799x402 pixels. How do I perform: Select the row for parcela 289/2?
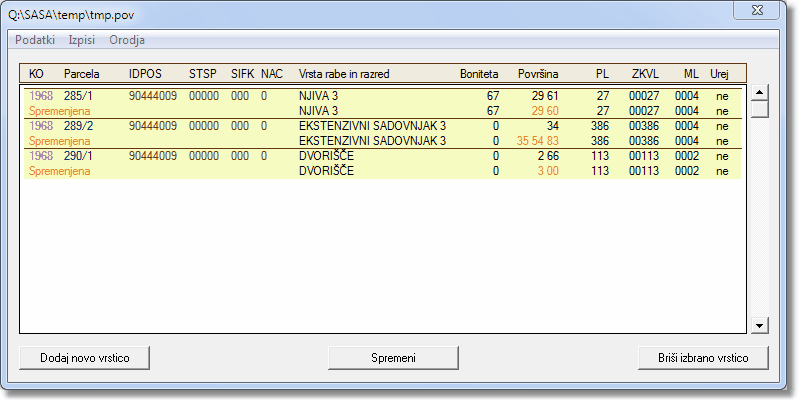(78, 126)
